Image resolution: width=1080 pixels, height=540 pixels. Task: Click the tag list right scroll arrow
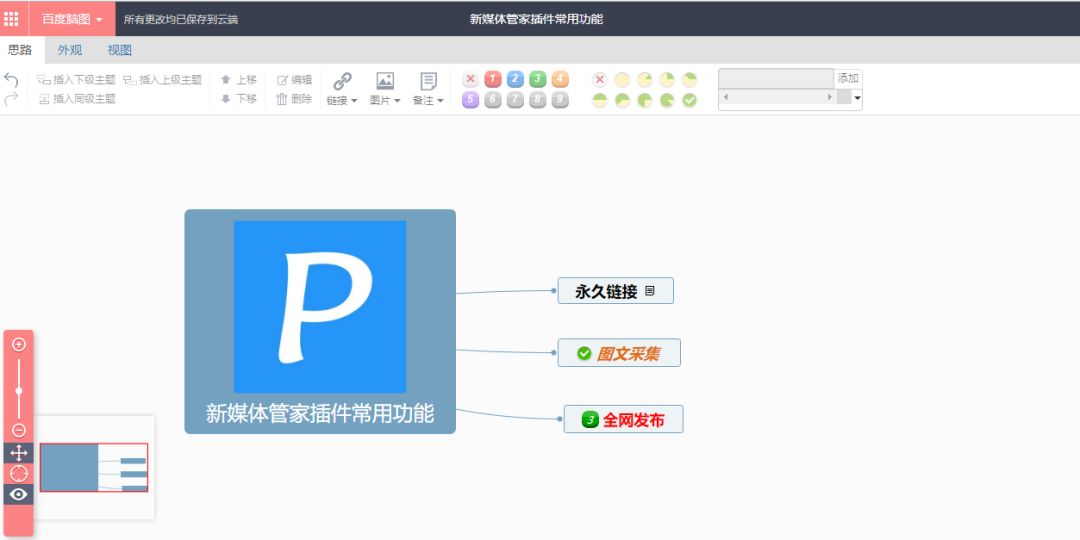pyautogui.click(x=829, y=98)
